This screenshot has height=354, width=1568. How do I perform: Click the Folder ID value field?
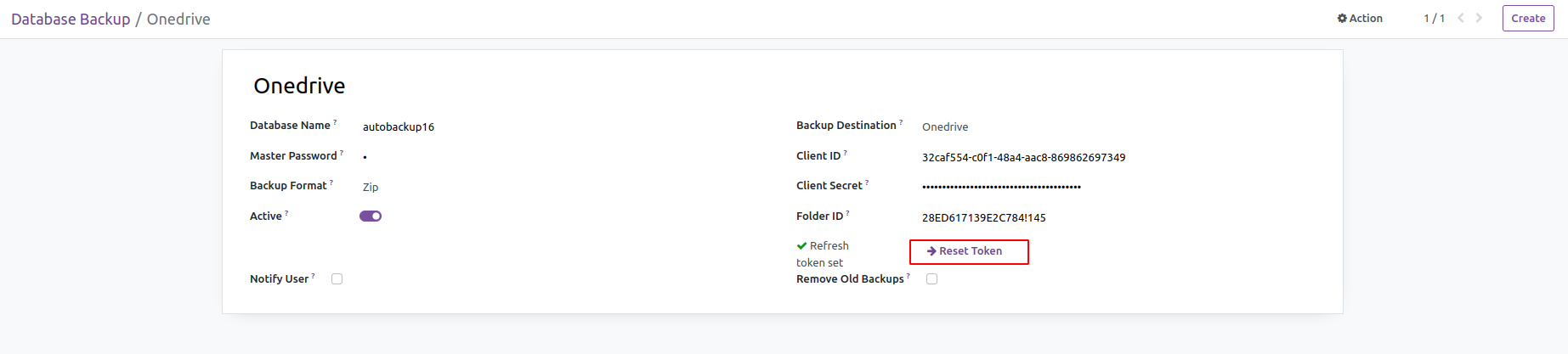click(983, 218)
